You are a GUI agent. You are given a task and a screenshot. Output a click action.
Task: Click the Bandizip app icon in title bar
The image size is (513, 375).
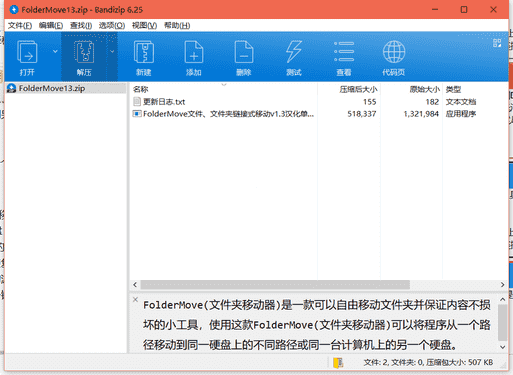(x=14, y=9)
